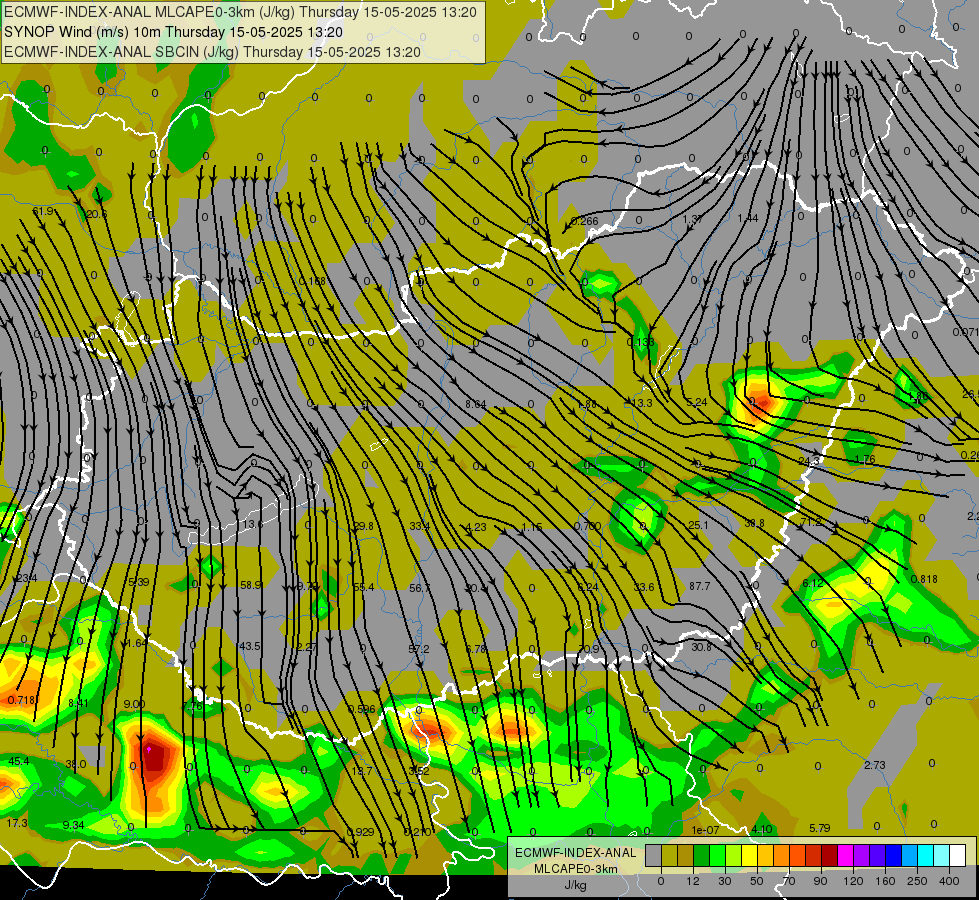
Task: Click legend tick label 400
Action: pos(949,881)
